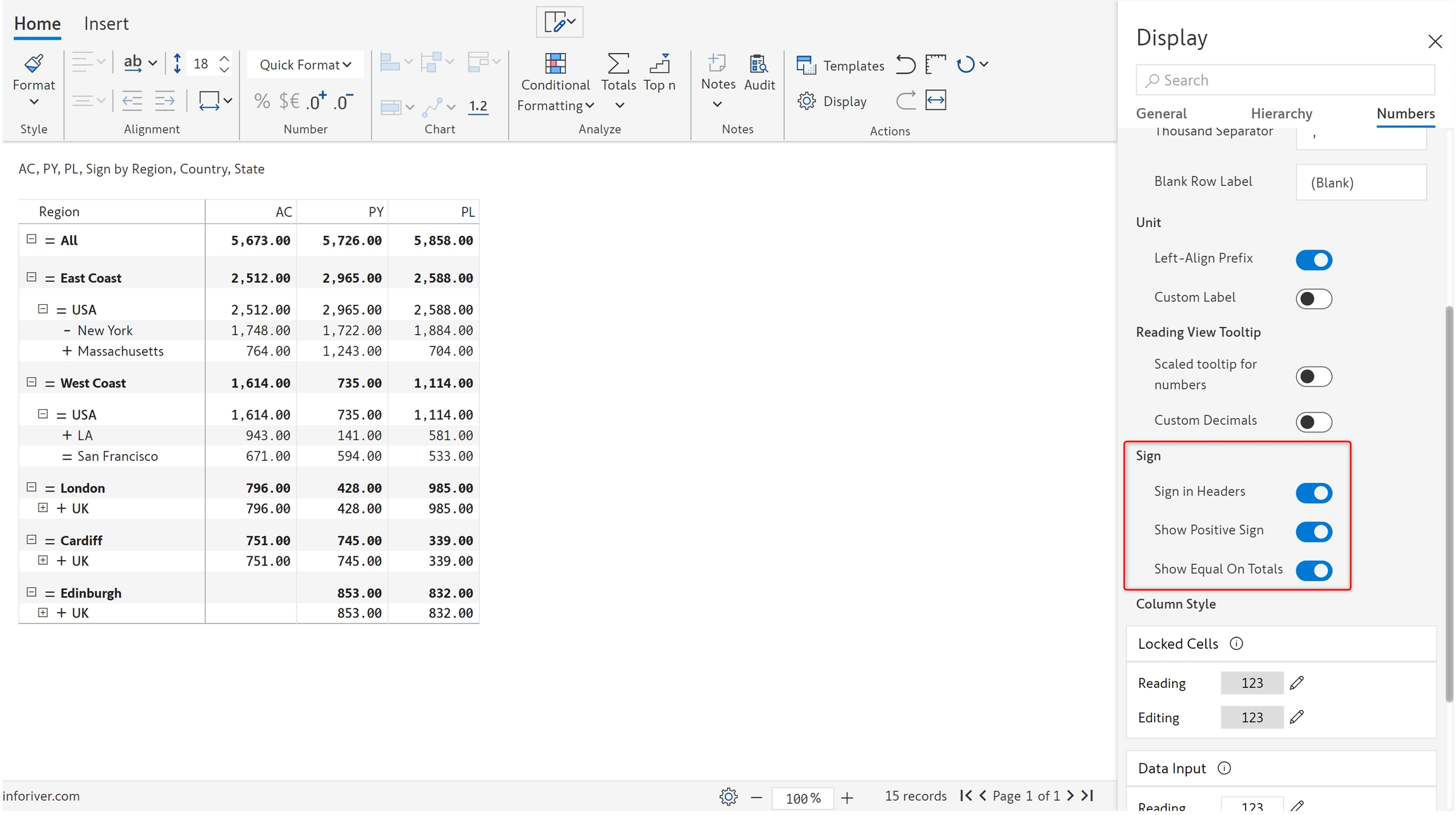This screenshot has width=1456, height=815.
Task: Open the Audit tool
Action: coord(758,64)
